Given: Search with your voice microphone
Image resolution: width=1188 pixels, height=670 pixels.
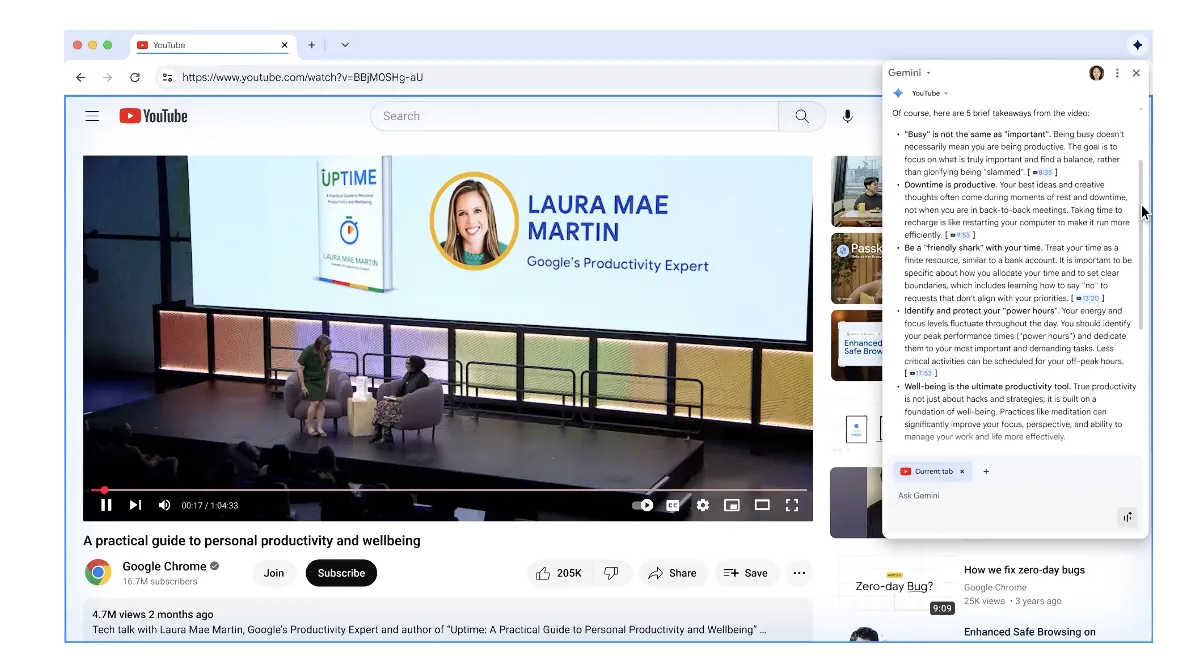Looking at the screenshot, I should tap(847, 116).
